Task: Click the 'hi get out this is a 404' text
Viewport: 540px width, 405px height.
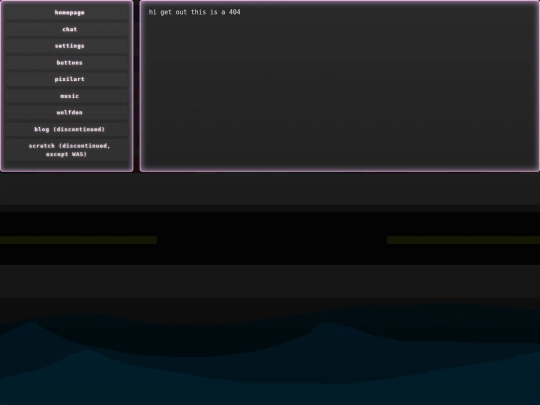Action: coord(195,12)
